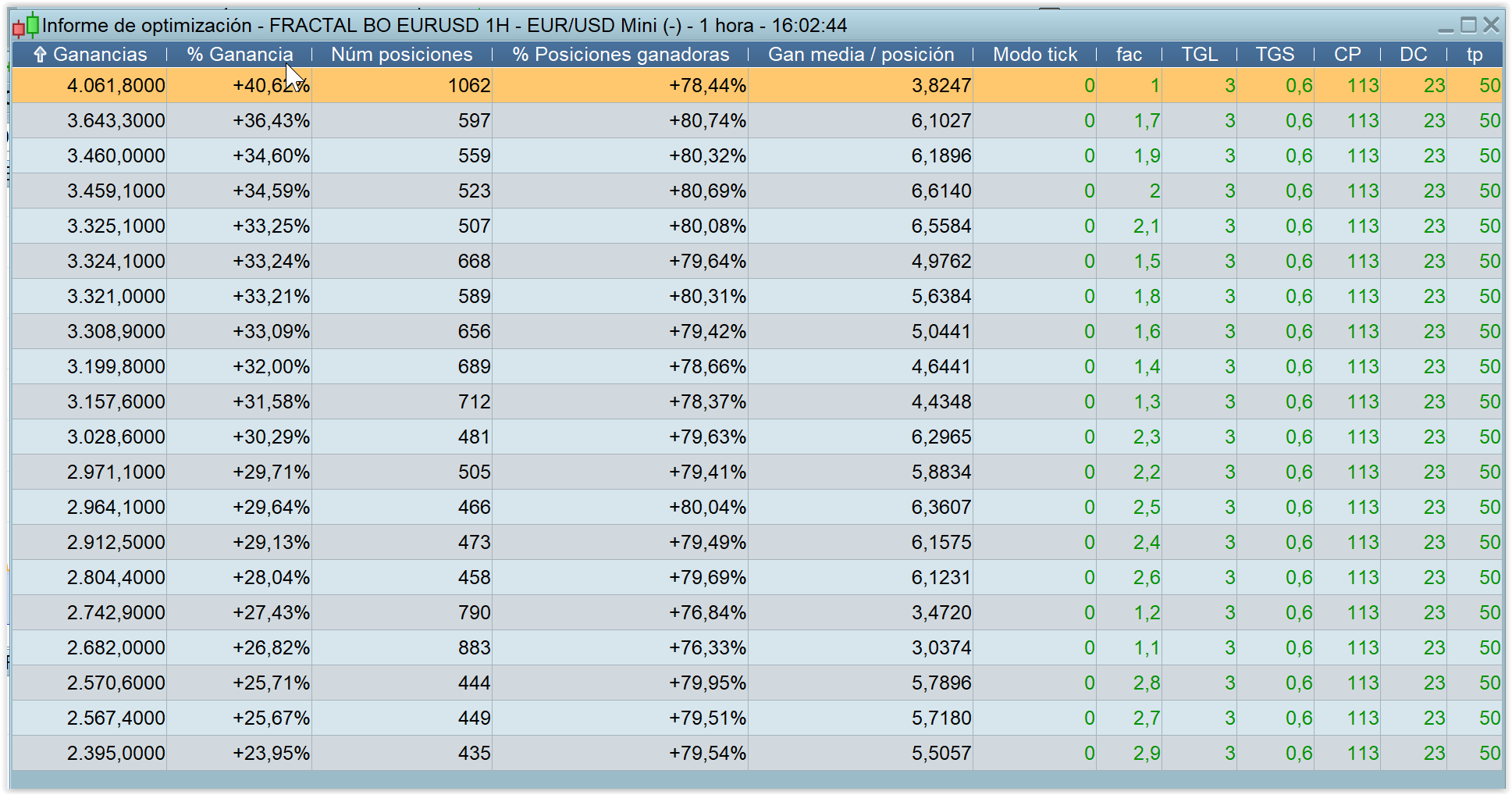Click the TGL column header

tap(1199, 55)
